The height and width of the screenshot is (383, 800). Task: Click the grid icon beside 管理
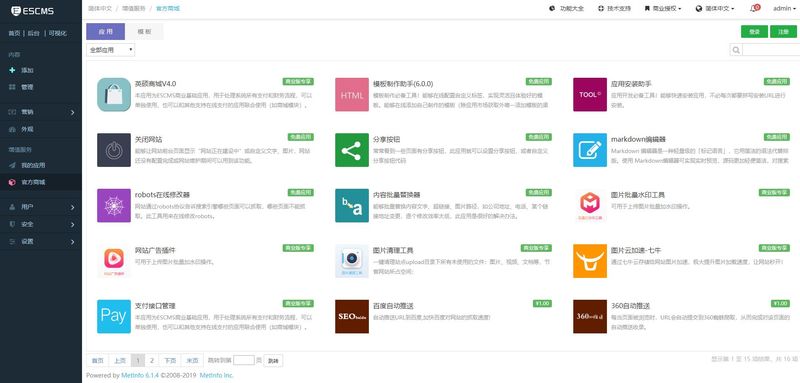click(12, 87)
